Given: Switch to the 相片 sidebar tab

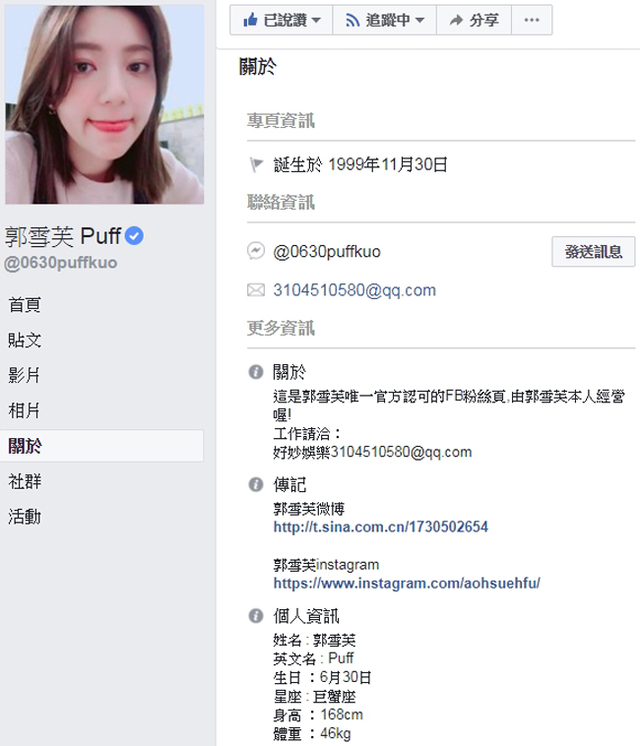Looking at the screenshot, I should pyautogui.click(x=24, y=410).
